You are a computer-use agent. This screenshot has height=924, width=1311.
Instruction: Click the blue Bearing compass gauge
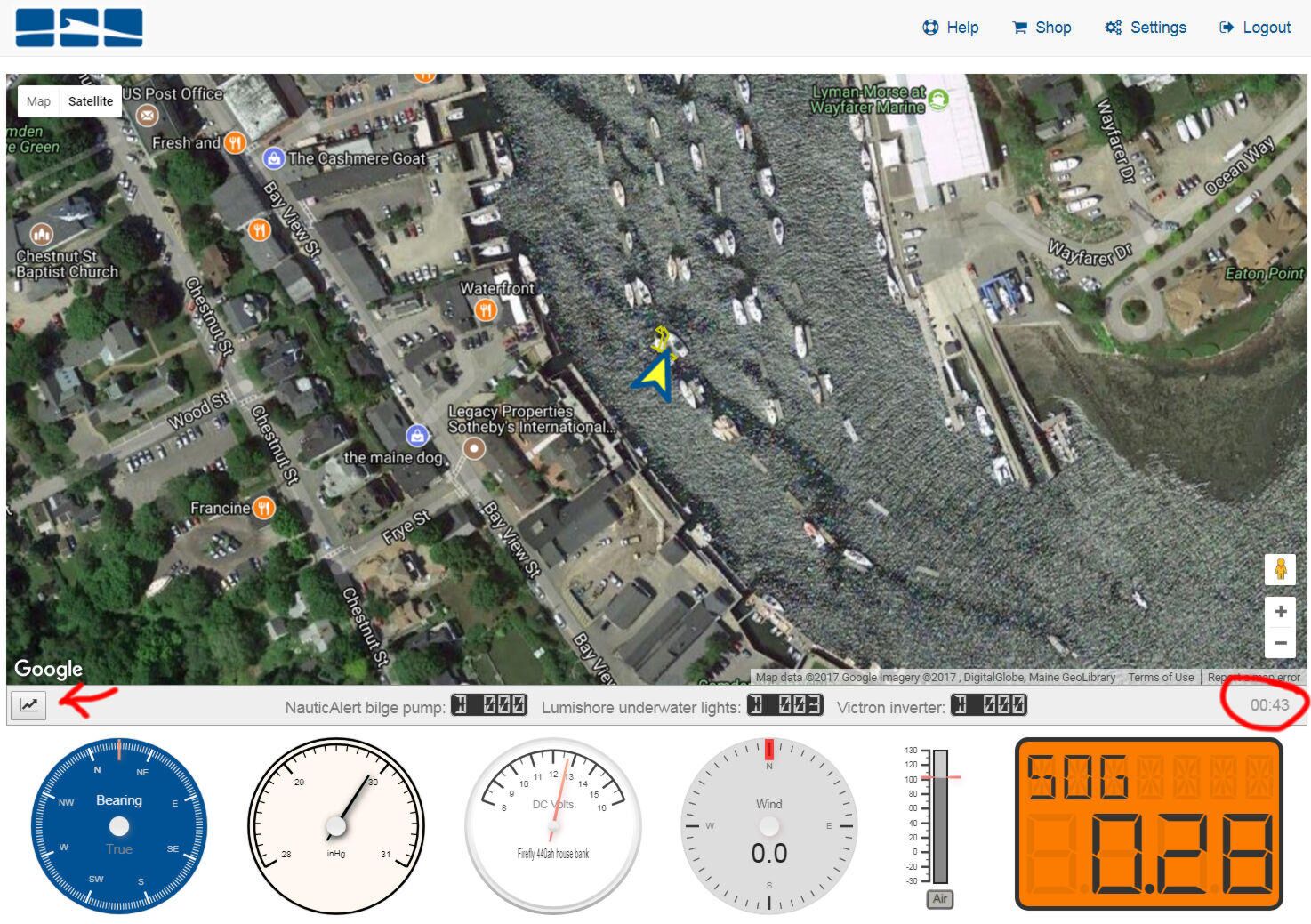tap(119, 825)
